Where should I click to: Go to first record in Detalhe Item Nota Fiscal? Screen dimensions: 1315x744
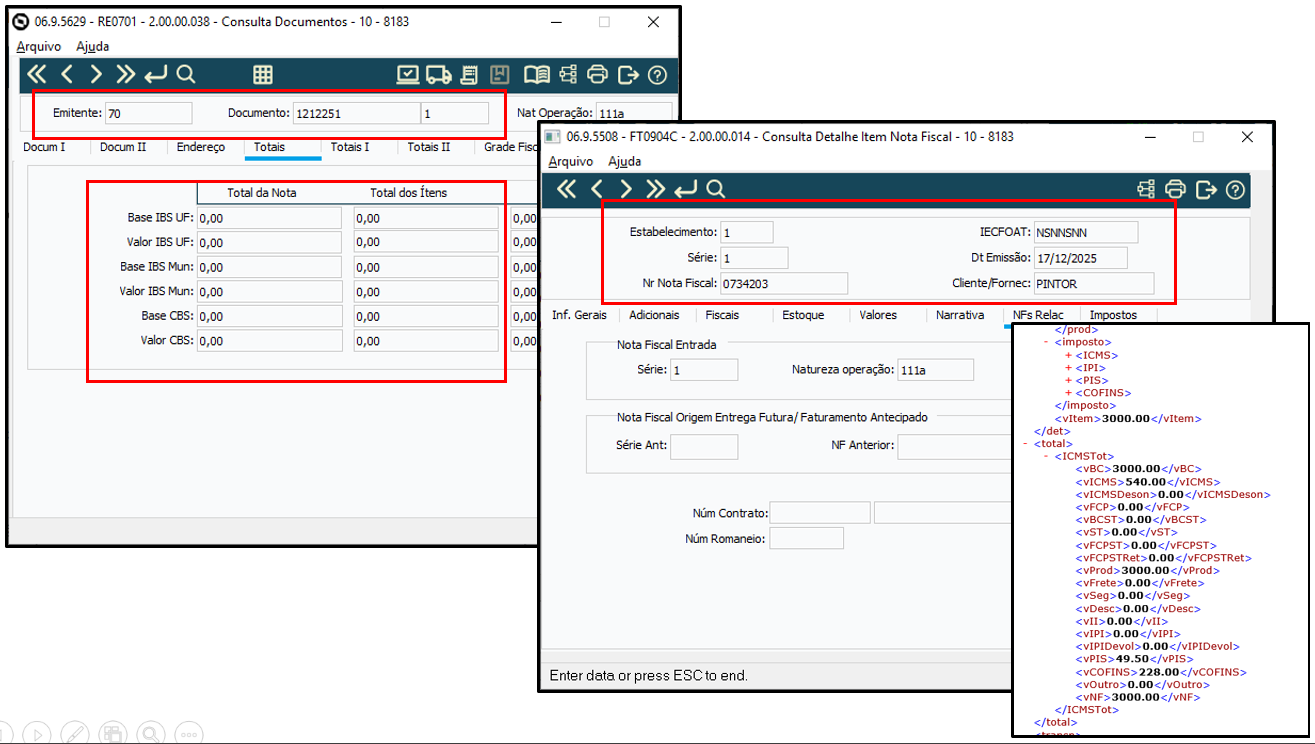567,189
